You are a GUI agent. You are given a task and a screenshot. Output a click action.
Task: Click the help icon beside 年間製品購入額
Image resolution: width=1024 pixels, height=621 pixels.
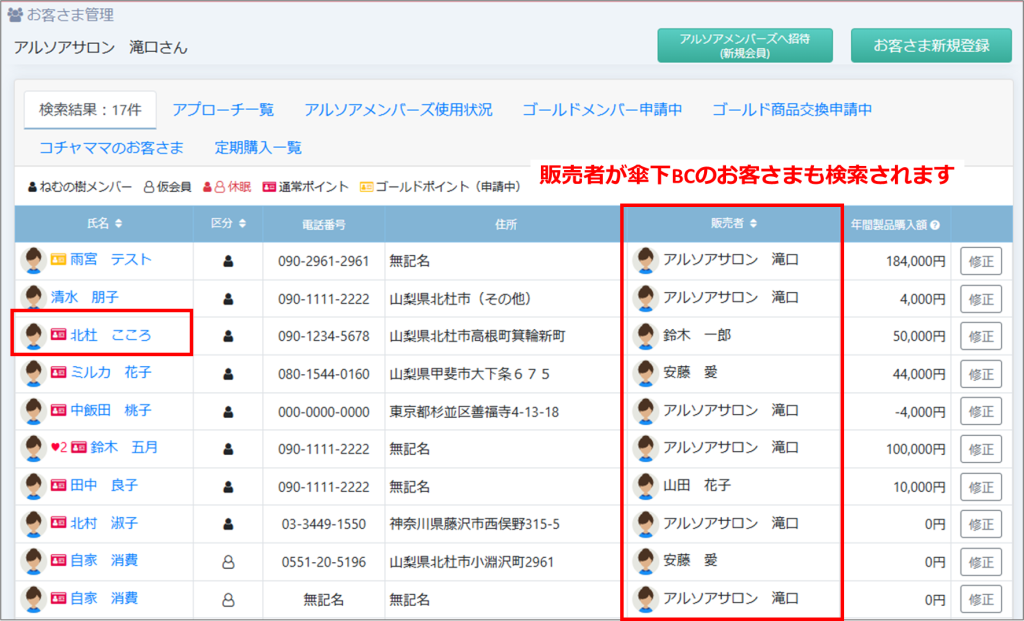[935, 225]
